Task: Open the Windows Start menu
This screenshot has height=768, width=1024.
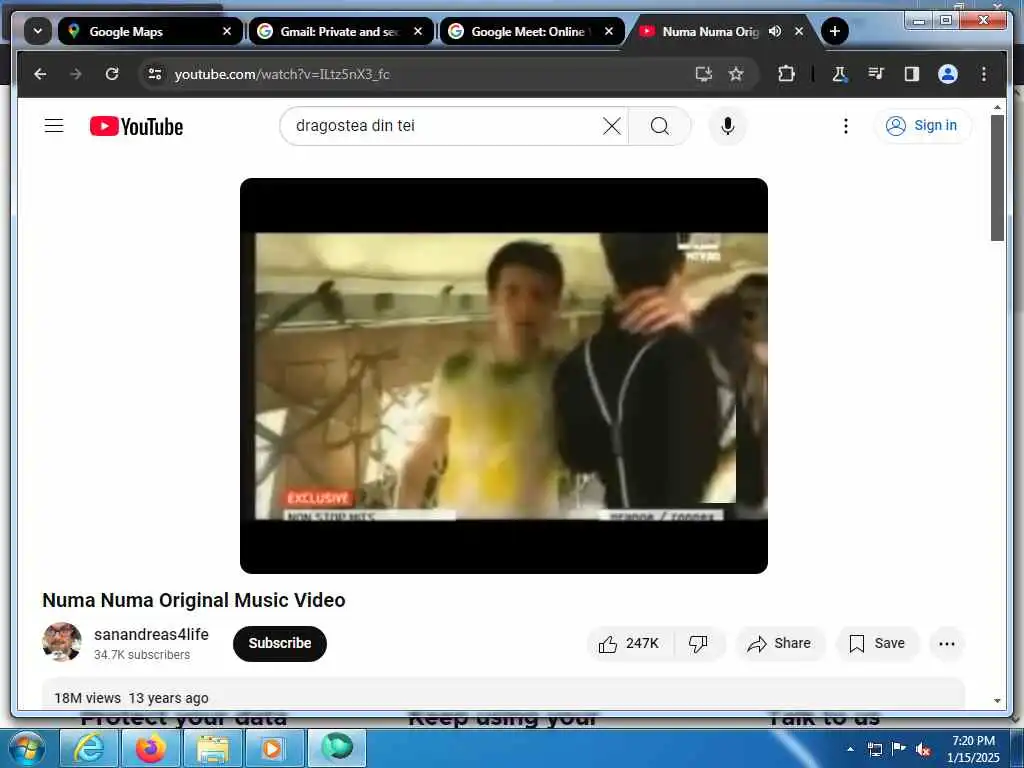Action: point(25,748)
